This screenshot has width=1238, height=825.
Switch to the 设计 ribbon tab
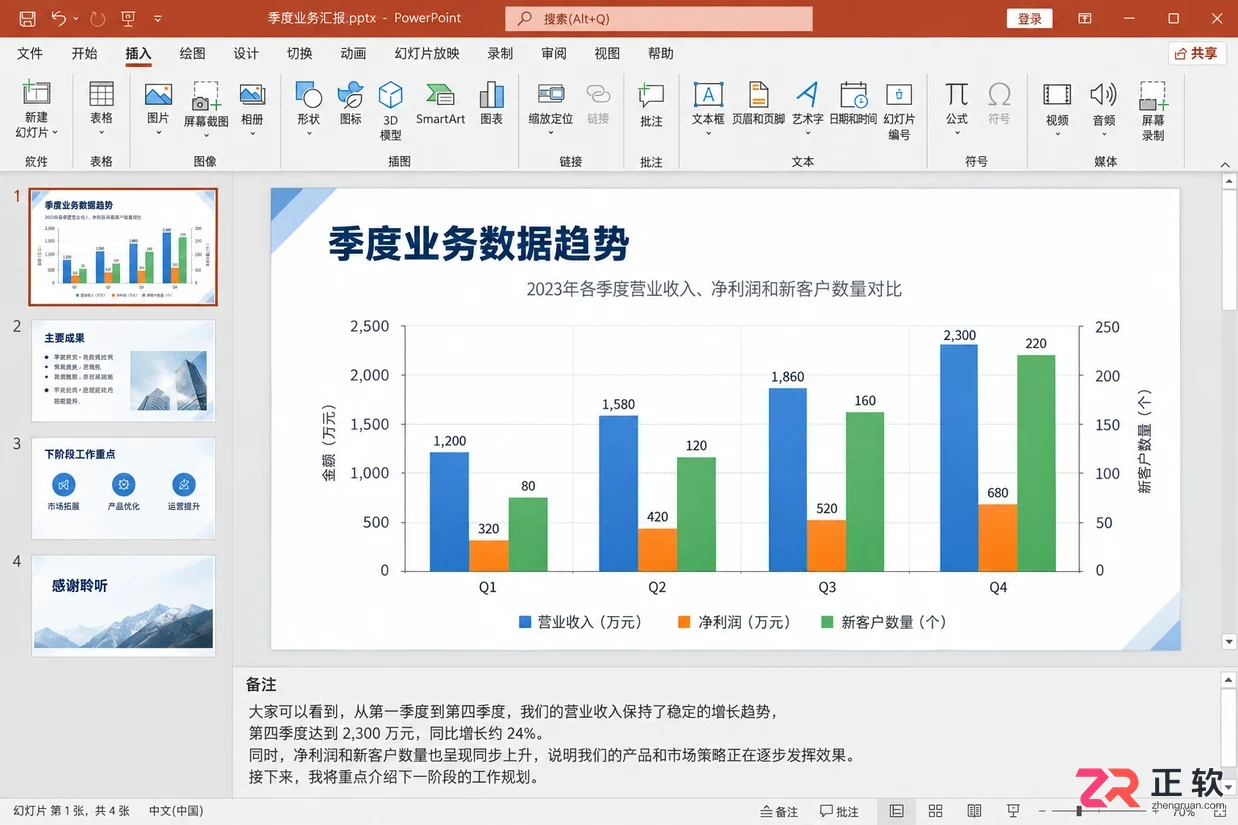pos(246,54)
